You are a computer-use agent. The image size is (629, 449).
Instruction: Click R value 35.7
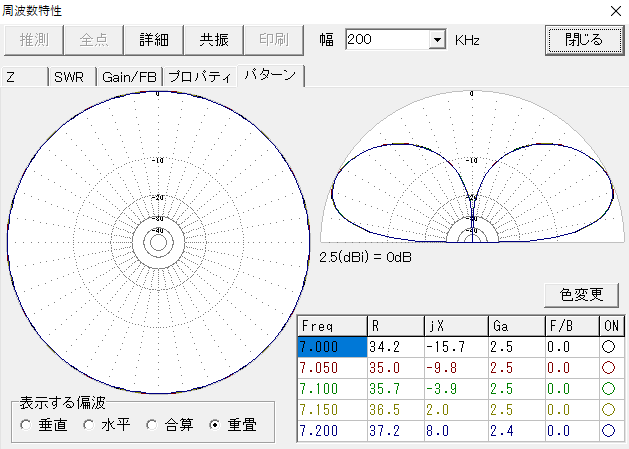[396, 388]
